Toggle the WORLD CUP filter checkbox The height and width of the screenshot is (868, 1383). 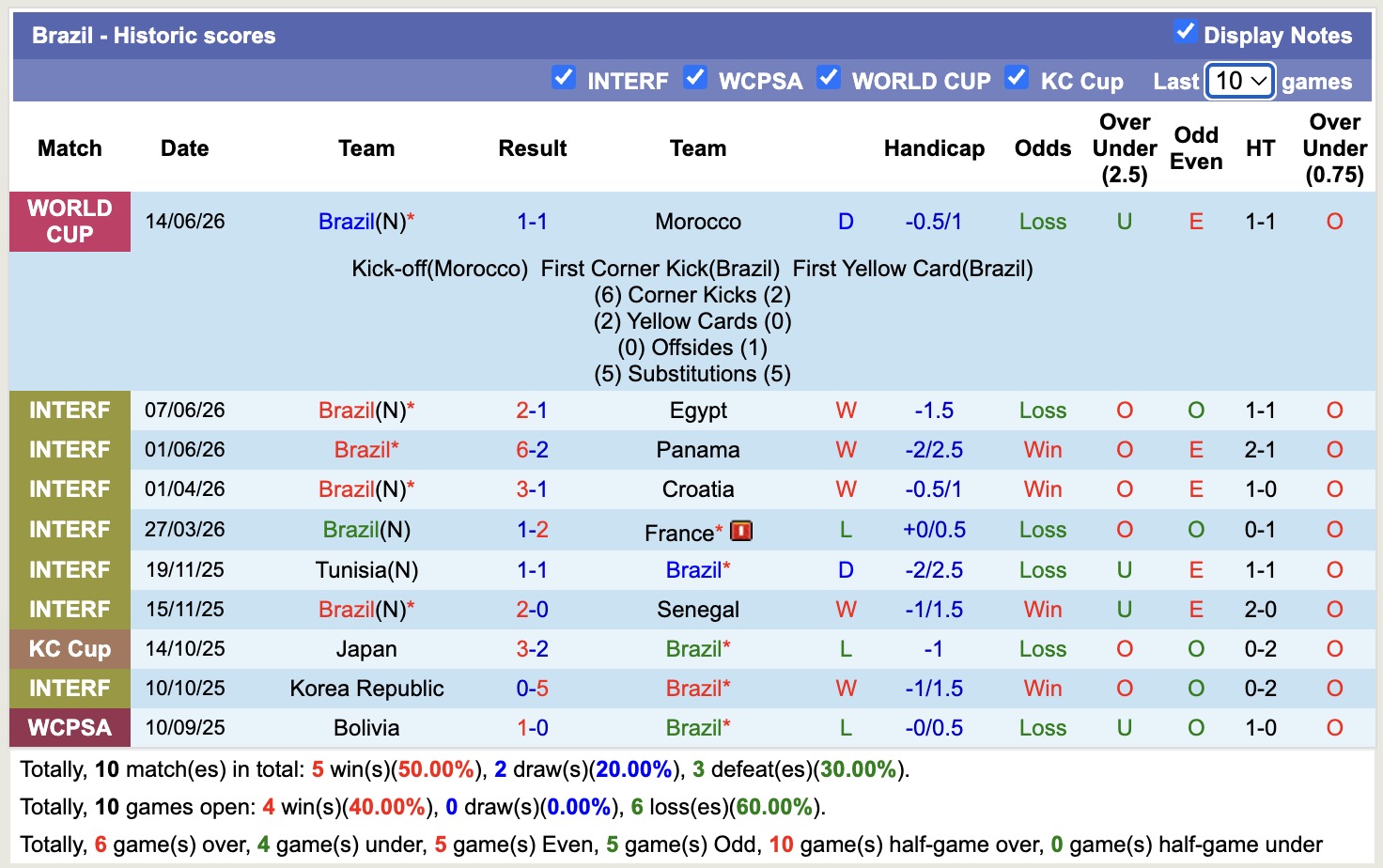click(x=829, y=77)
